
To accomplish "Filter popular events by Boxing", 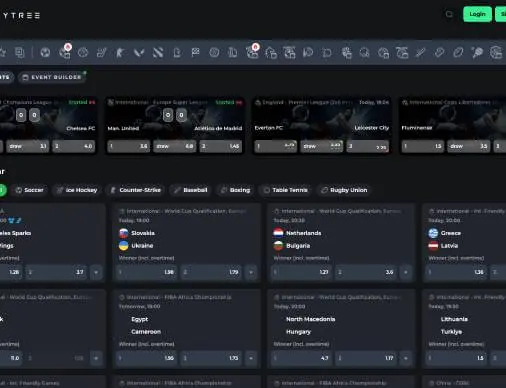I will click(x=235, y=190).
